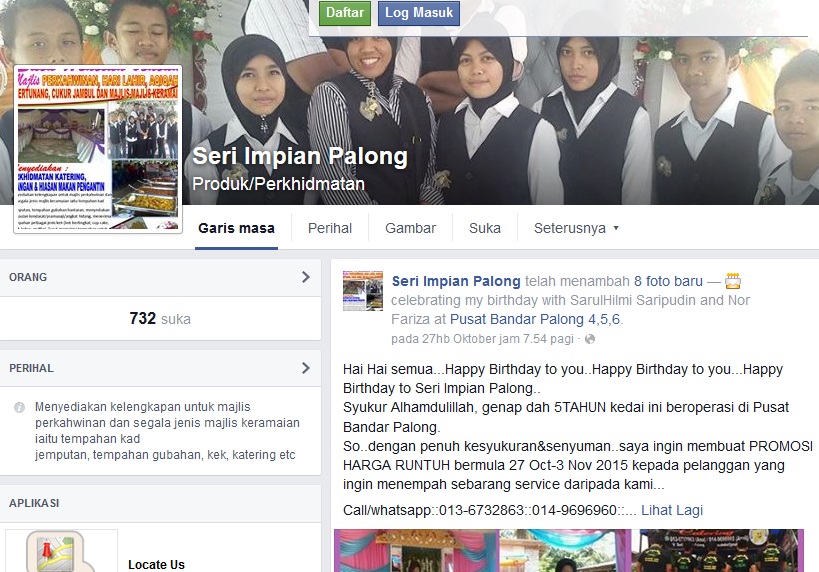Click the post timestamp 27hb Oktober

[482, 338]
